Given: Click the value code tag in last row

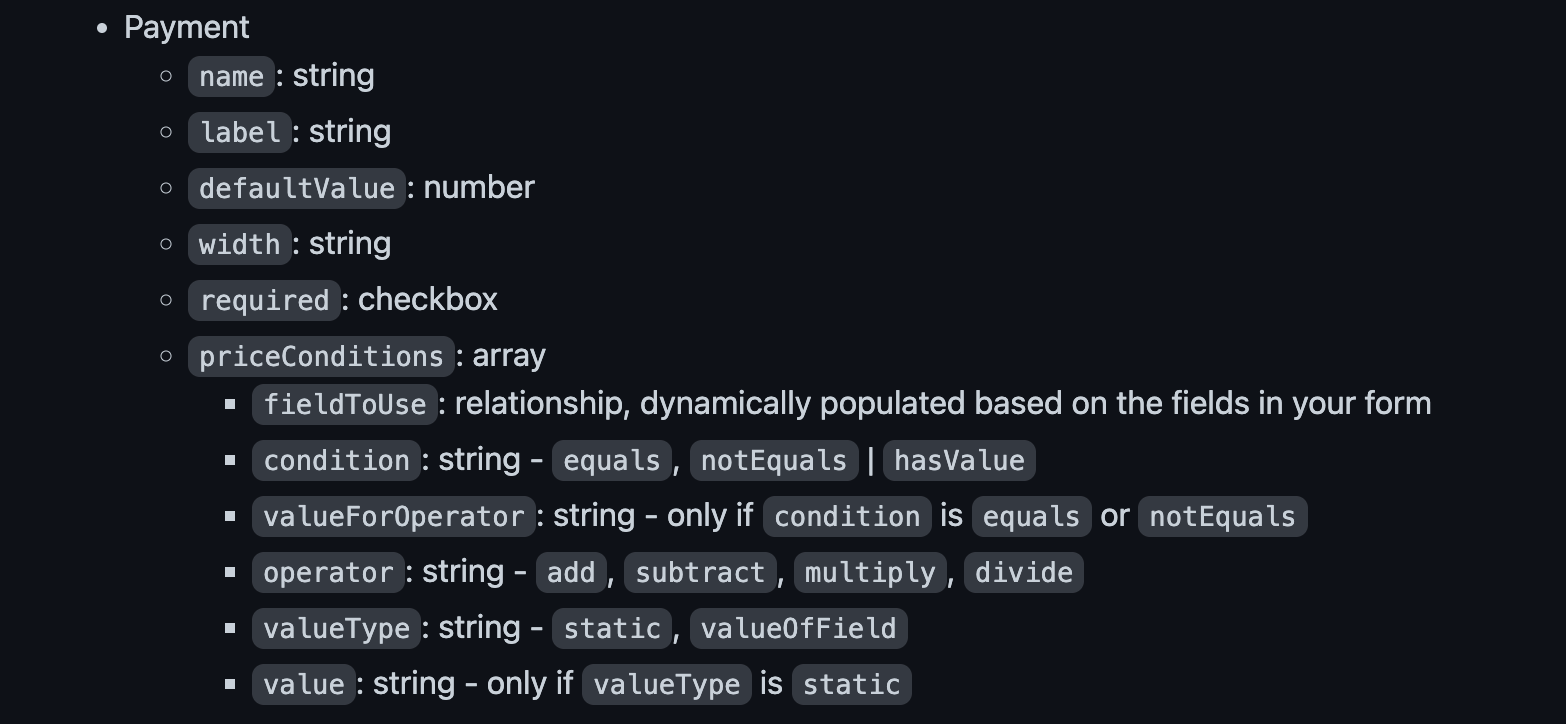Looking at the screenshot, I should click(x=304, y=685).
